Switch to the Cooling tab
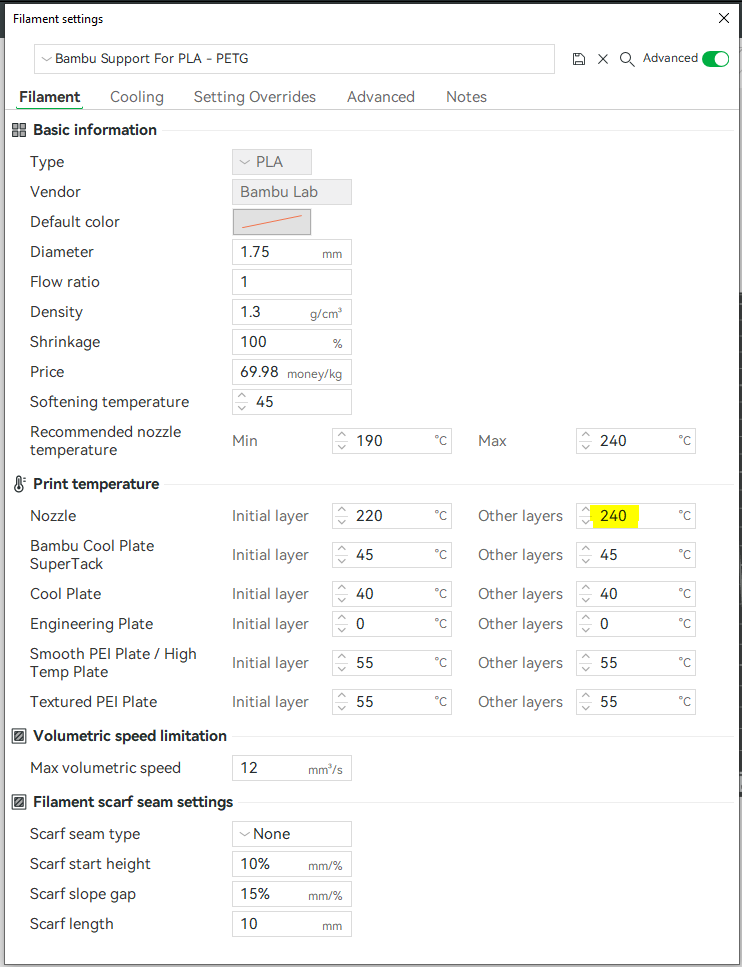Image resolution: width=742 pixels, height=967 pixels. pos(137,97)
